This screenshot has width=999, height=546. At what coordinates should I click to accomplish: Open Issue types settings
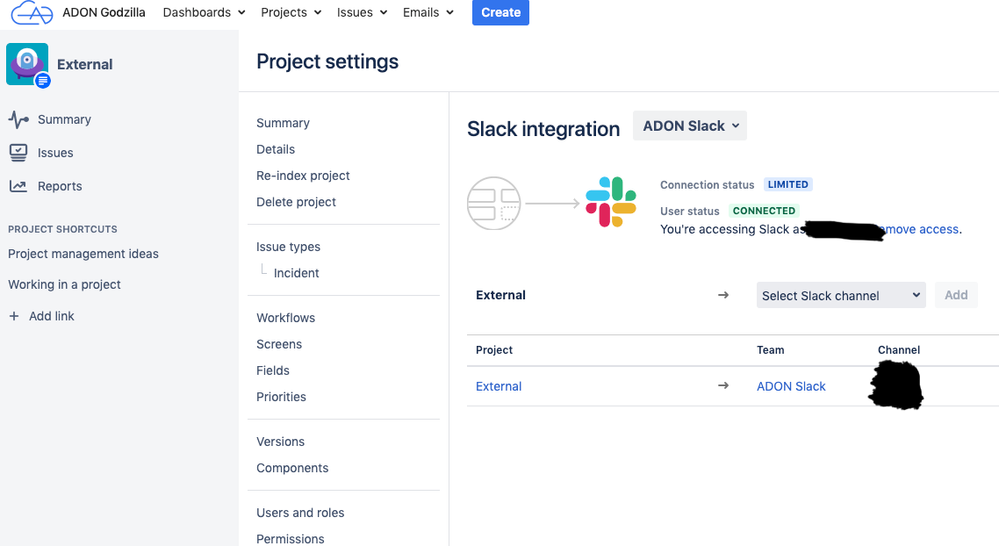(289, 247)
